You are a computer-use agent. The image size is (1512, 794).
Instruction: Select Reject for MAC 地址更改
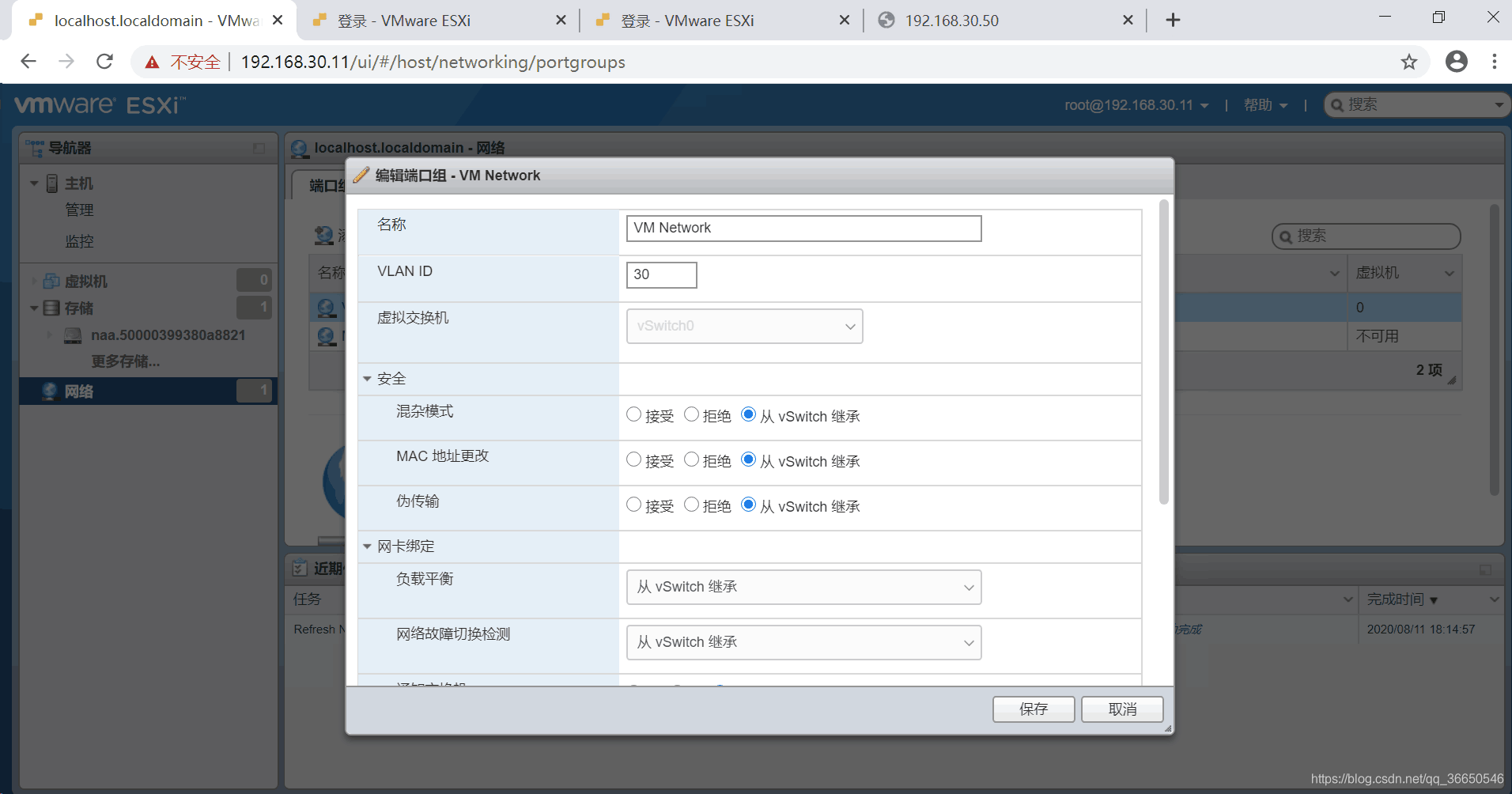point(691,459)
